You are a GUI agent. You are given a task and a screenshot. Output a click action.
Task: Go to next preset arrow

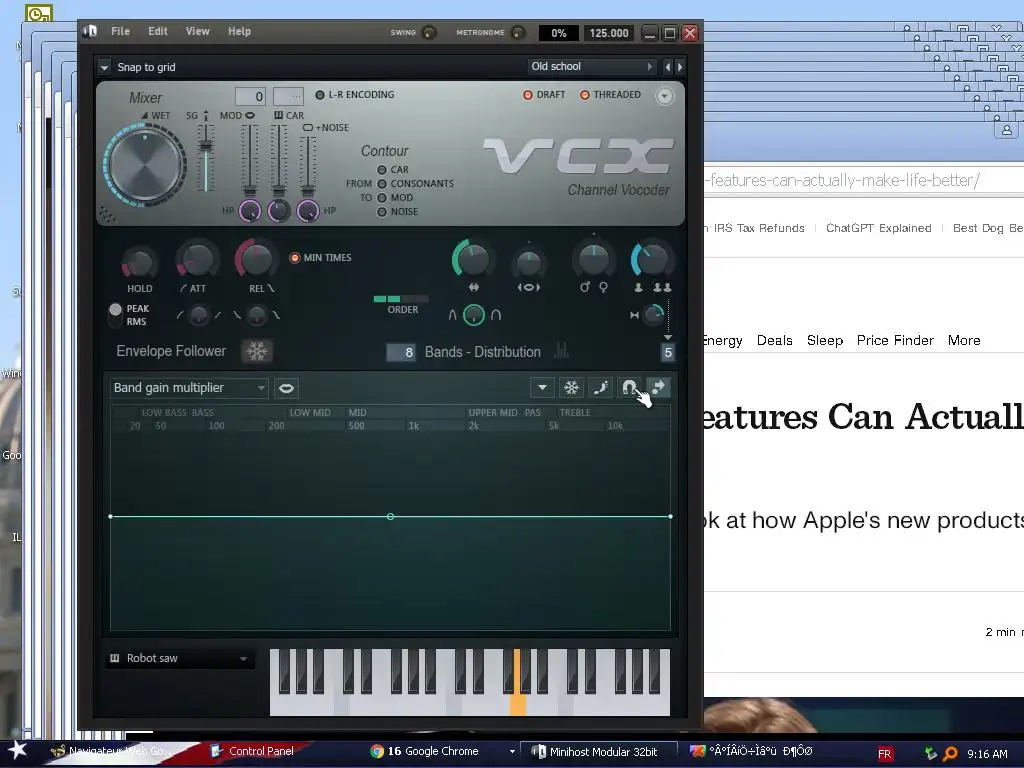click(x=680, y=67)
